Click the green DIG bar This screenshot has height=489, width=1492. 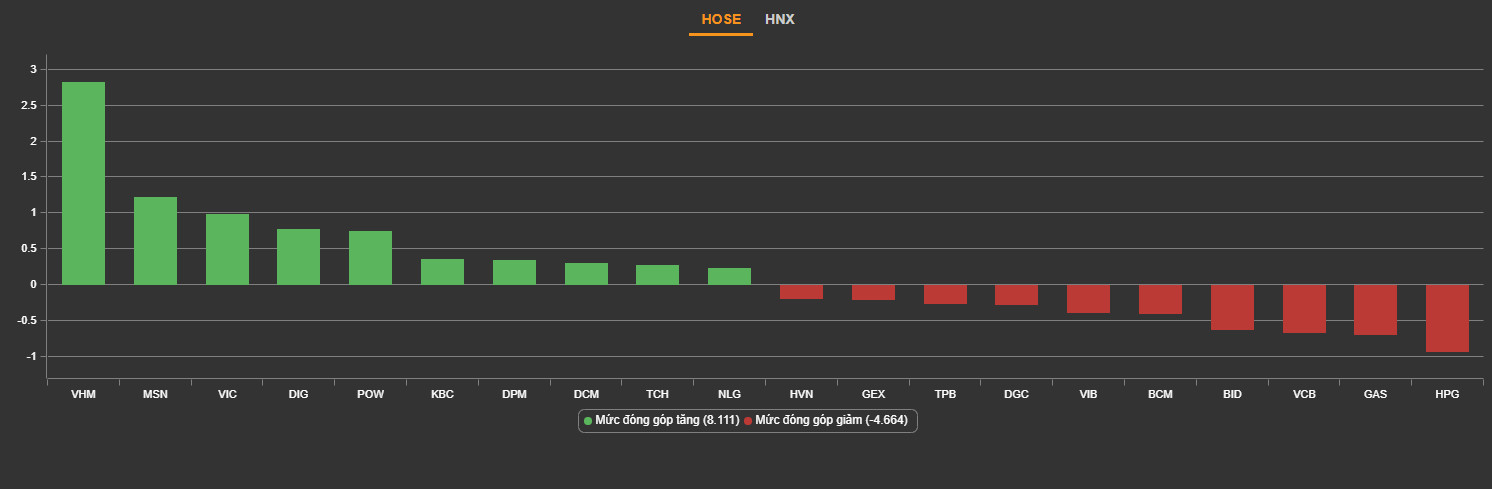298,257
